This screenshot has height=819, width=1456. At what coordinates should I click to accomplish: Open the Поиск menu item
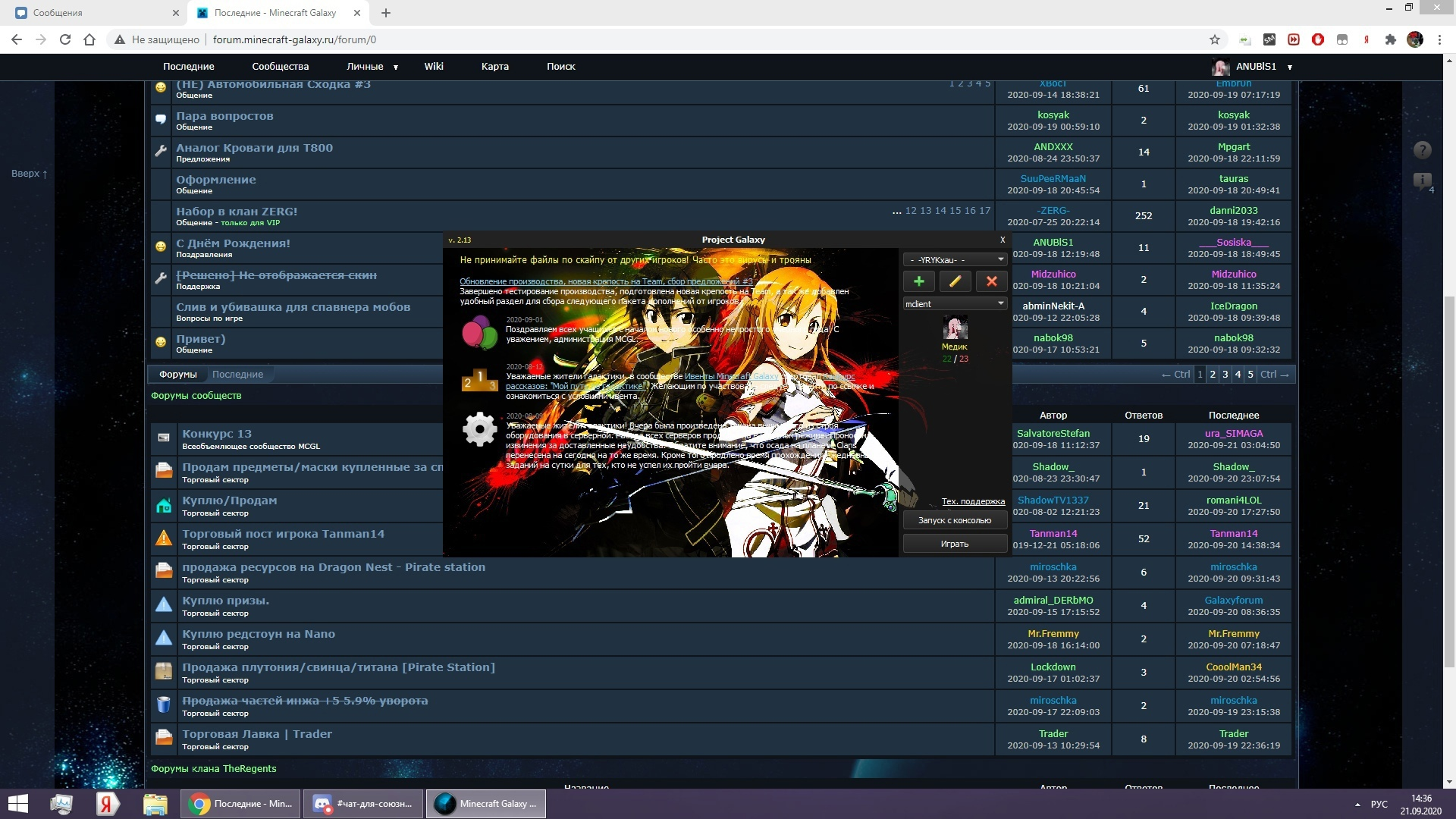[x=561, y=67]
